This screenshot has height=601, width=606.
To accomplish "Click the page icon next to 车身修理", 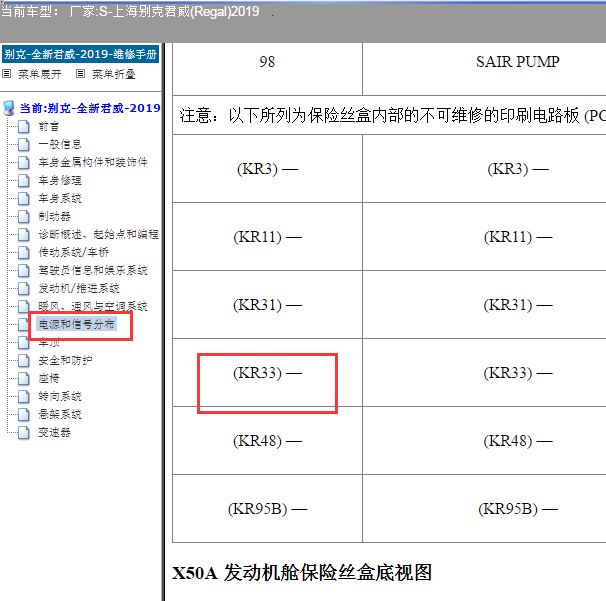I will pyautogui.click(x=24, y=180).
